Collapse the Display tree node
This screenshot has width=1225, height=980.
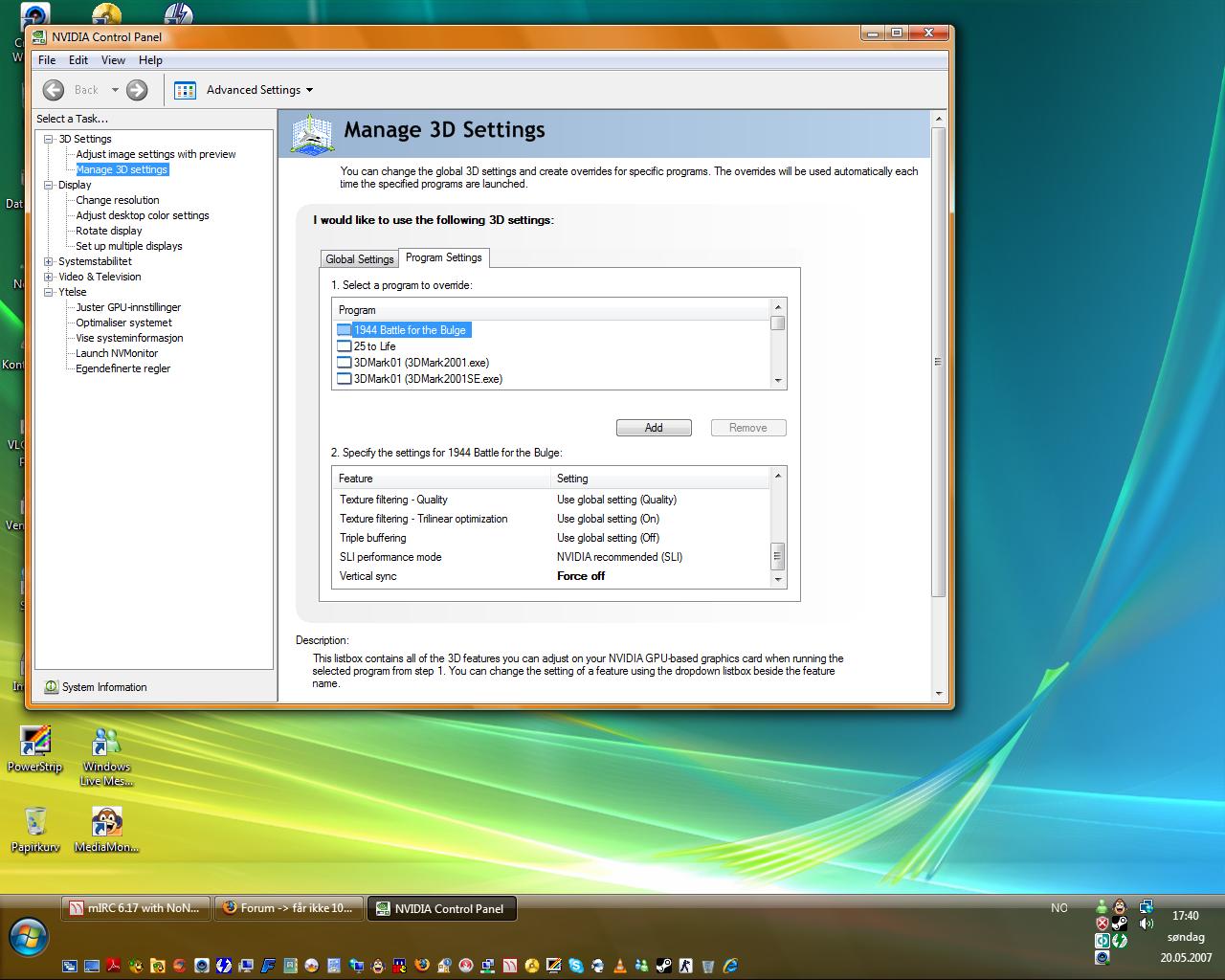(49, 185)
